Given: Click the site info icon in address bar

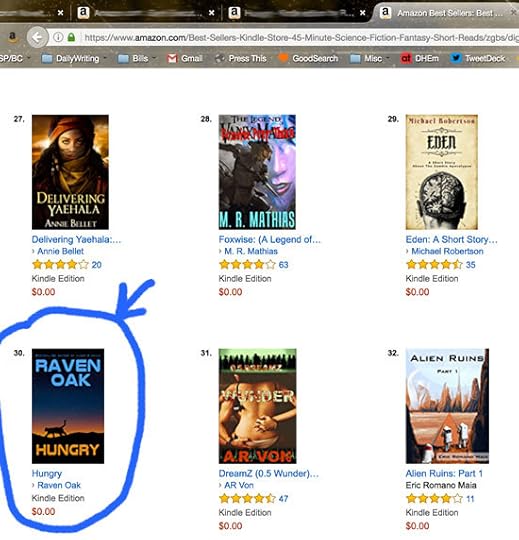Looking at the screenshot, I should pyautogui.click(x=58, y=37).
